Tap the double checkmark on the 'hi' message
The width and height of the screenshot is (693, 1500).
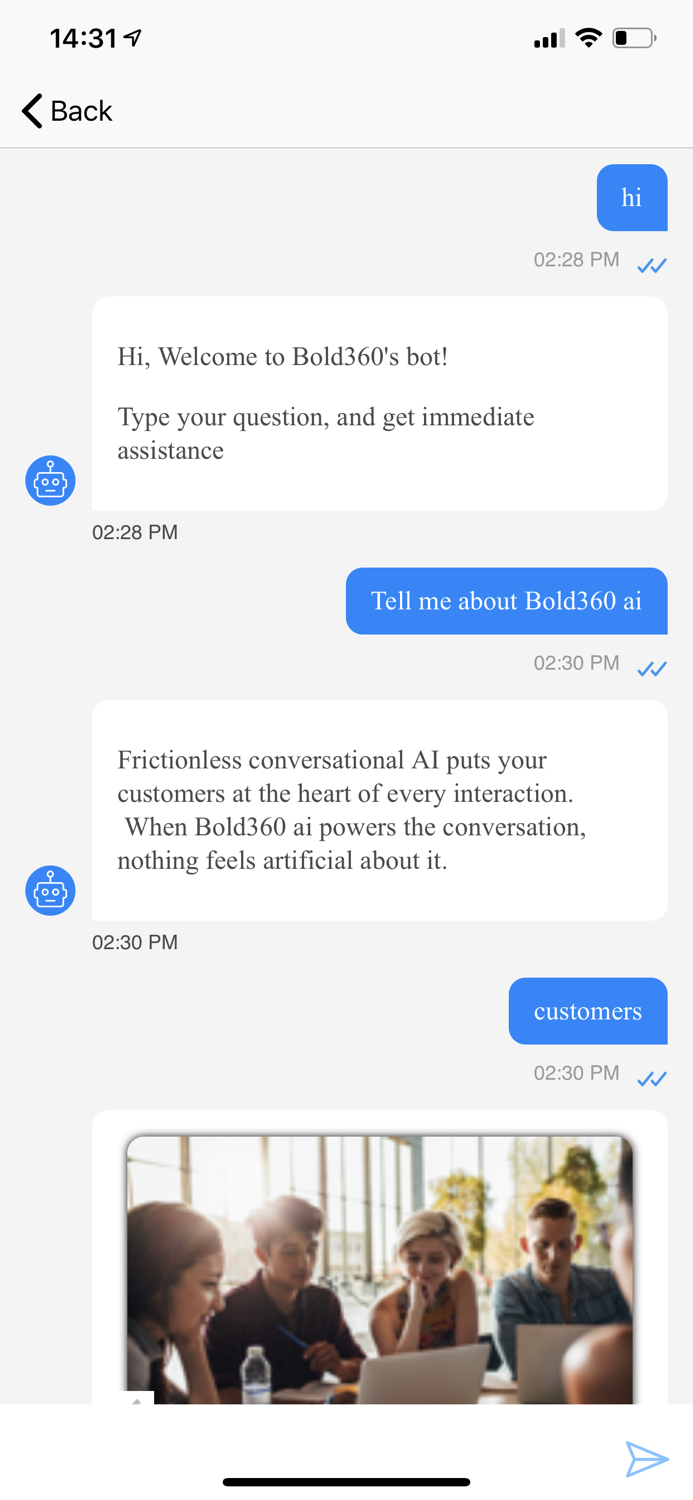tap(652, 265)
